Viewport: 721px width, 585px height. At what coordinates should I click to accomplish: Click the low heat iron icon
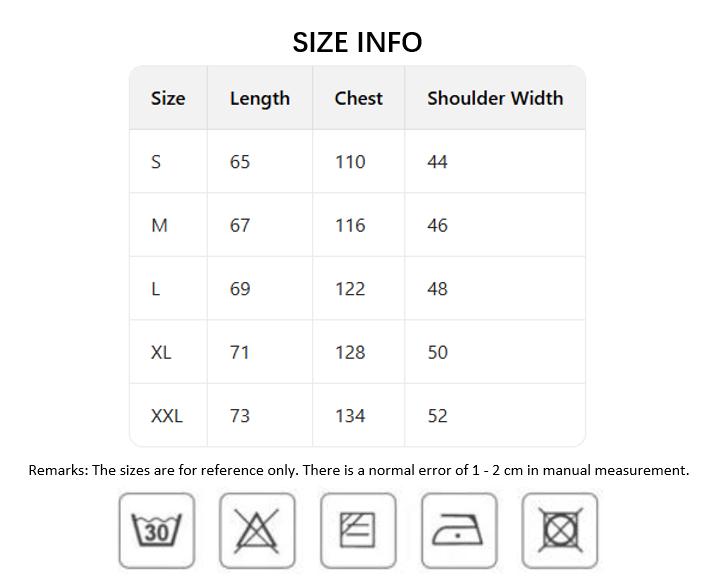pyautogui.click(x=459, y=530)
